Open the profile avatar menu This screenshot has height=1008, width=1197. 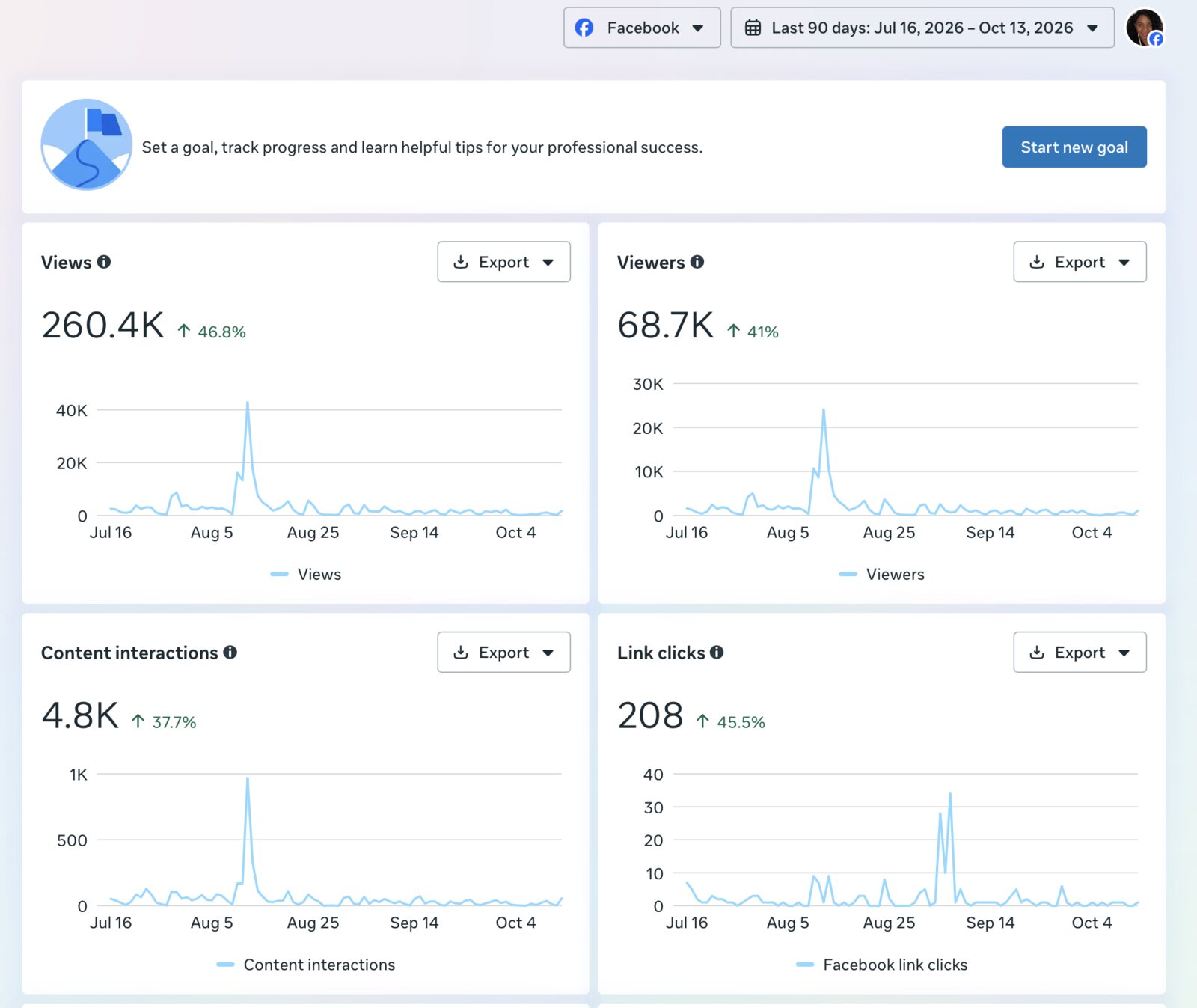click(1145, 28)
